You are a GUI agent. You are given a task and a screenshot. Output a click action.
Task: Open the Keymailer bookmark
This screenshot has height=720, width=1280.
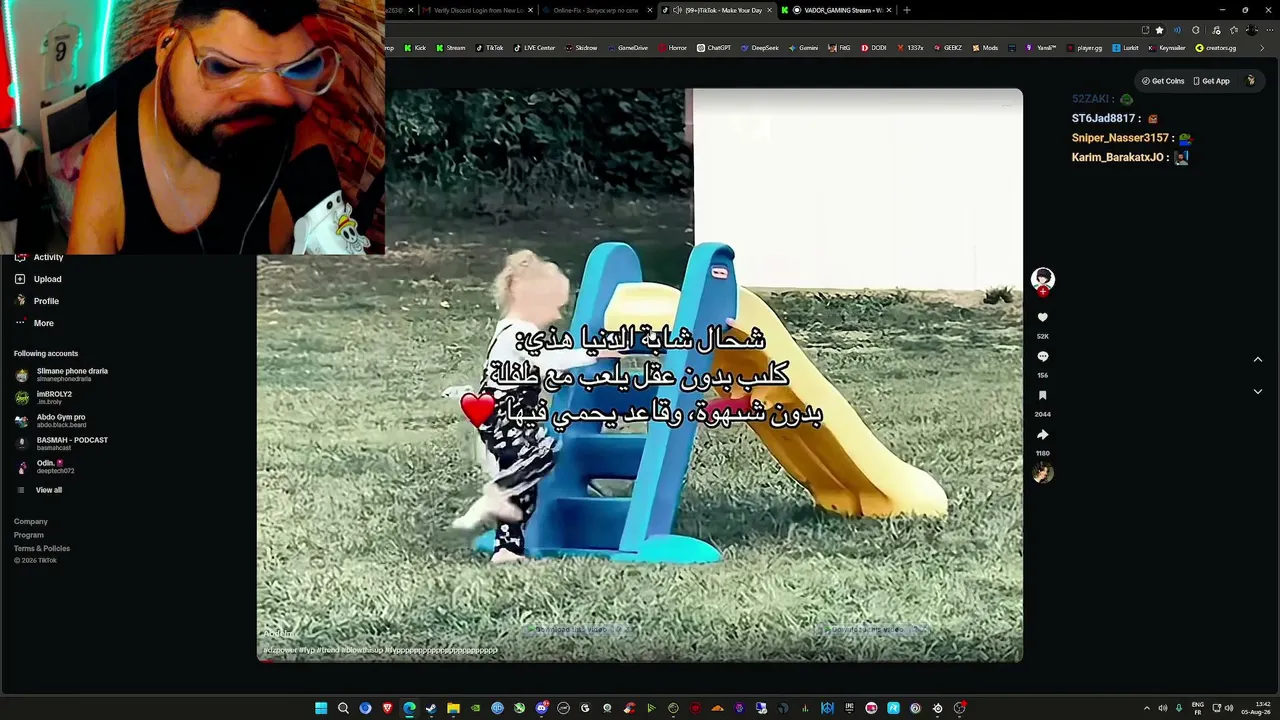point(1167,48)
